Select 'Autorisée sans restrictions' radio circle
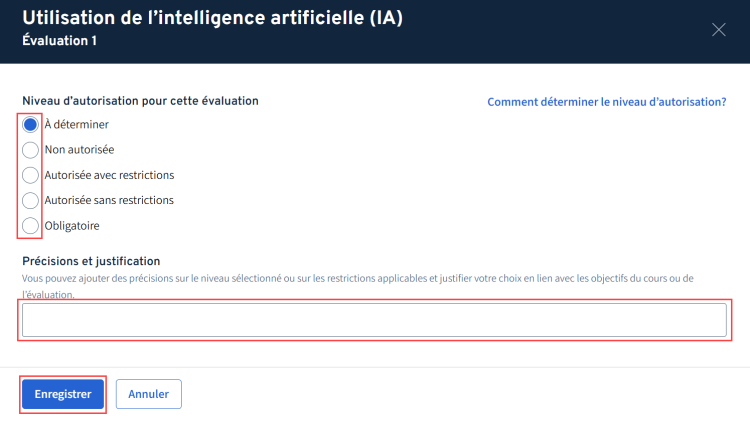The height and width of the screenshot is (423, 750). 30,200
